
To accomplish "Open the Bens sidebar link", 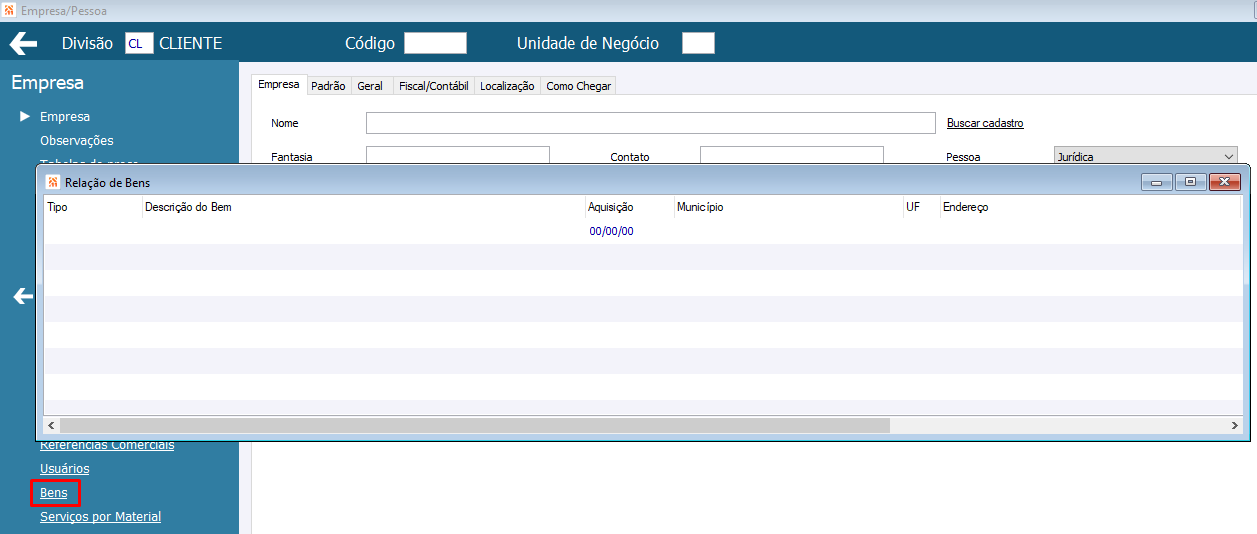I will click(x=54, y=493).
